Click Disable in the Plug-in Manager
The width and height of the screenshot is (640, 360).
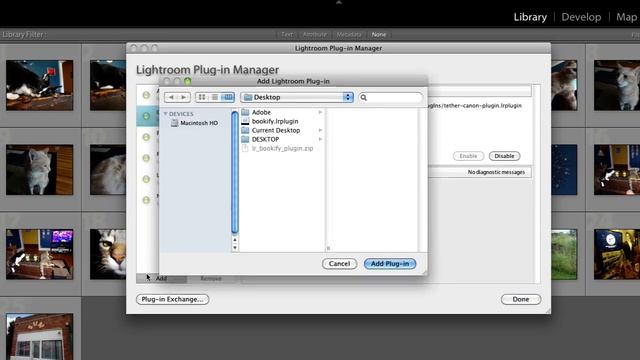(504, 156)
